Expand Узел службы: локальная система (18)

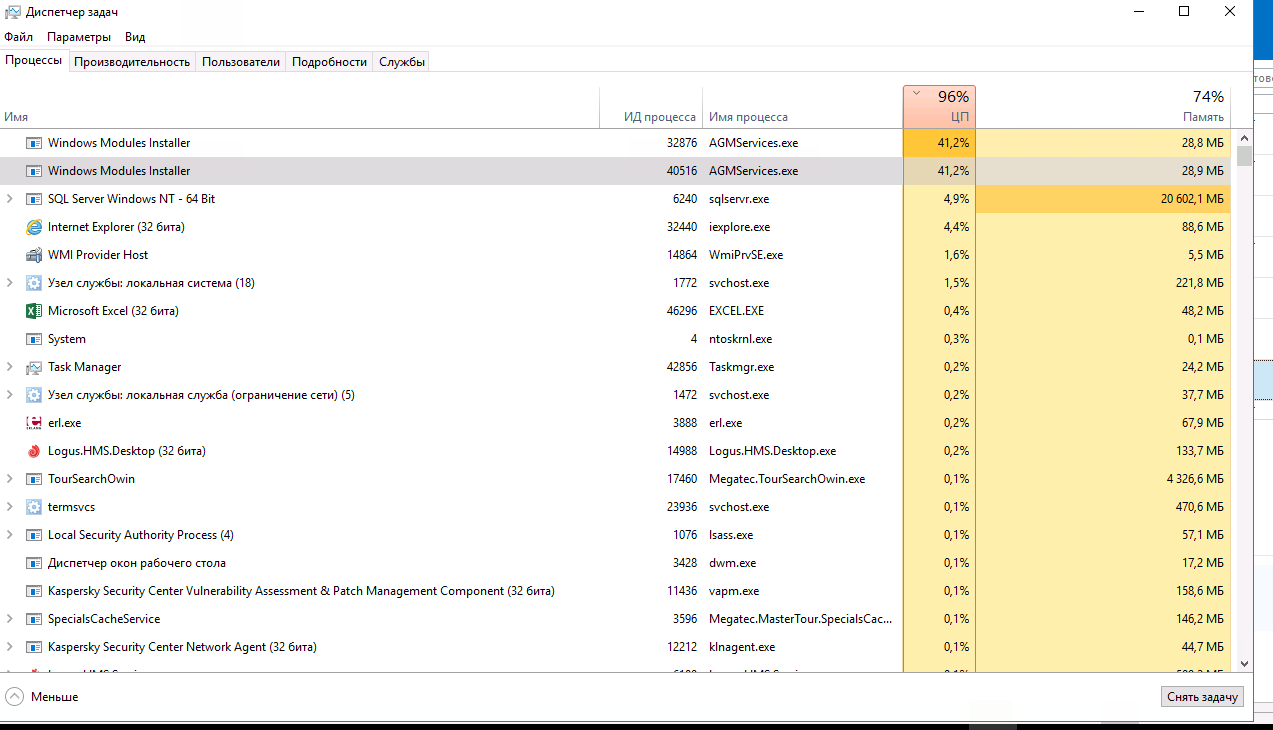click(x=10, y=283)
